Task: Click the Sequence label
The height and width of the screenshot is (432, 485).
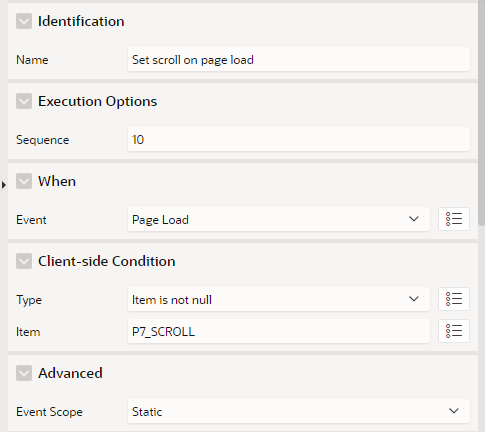Action: pos(43,140)
